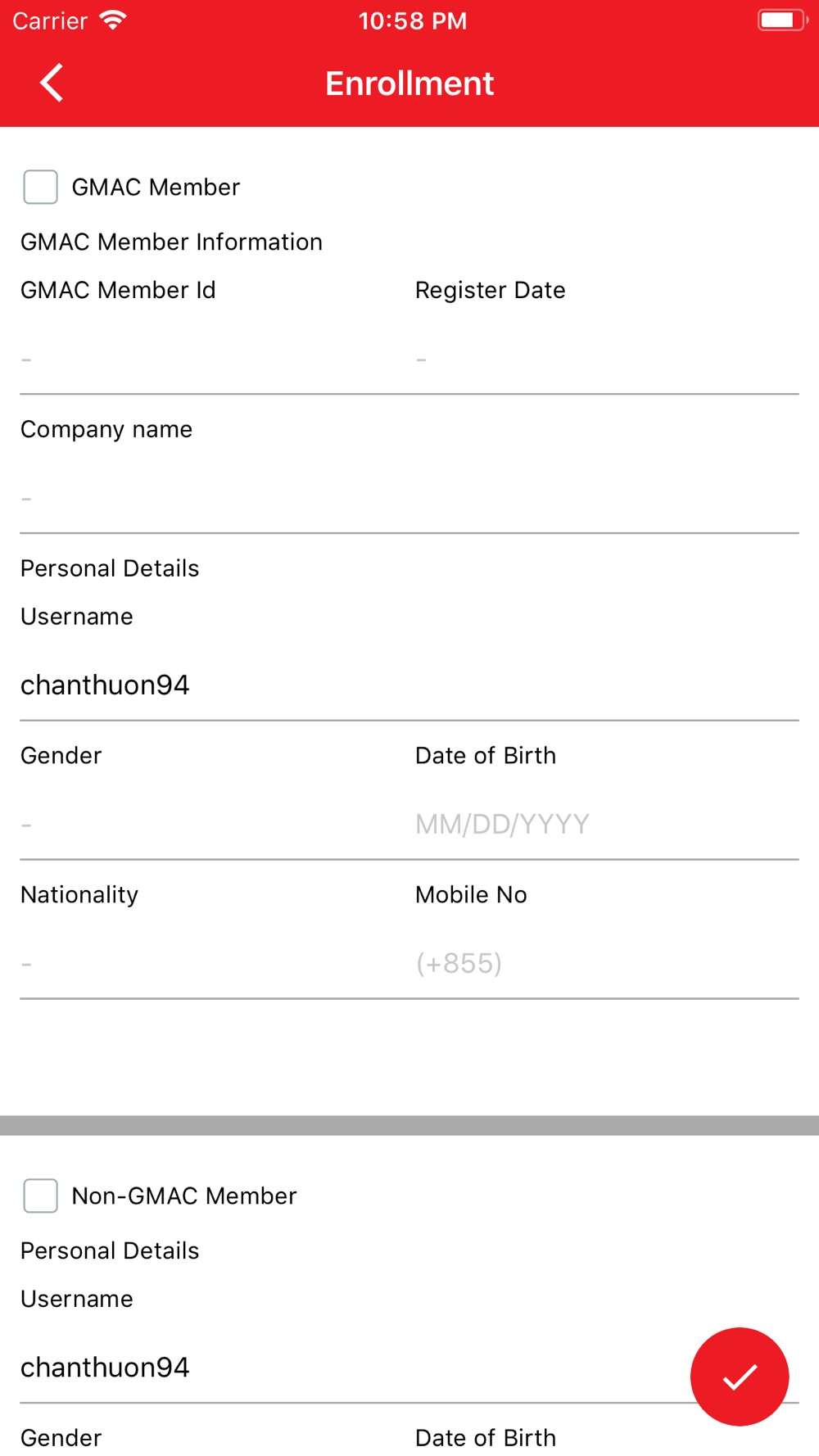819x1456 pixels.
Task: Tap the battery indicator icon
Action: point(782,20)
